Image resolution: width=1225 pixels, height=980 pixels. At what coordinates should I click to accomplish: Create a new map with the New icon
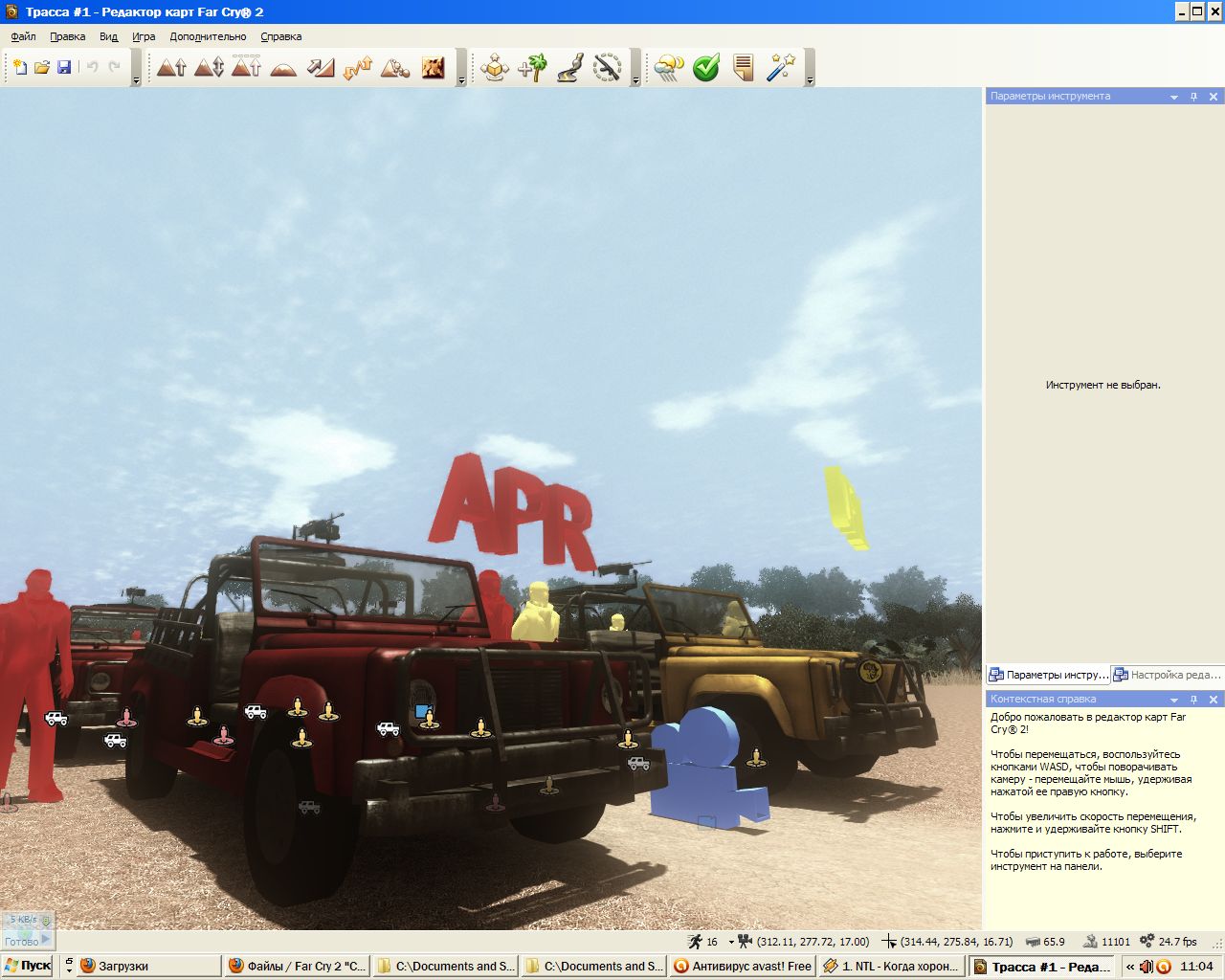coord(19,67)
